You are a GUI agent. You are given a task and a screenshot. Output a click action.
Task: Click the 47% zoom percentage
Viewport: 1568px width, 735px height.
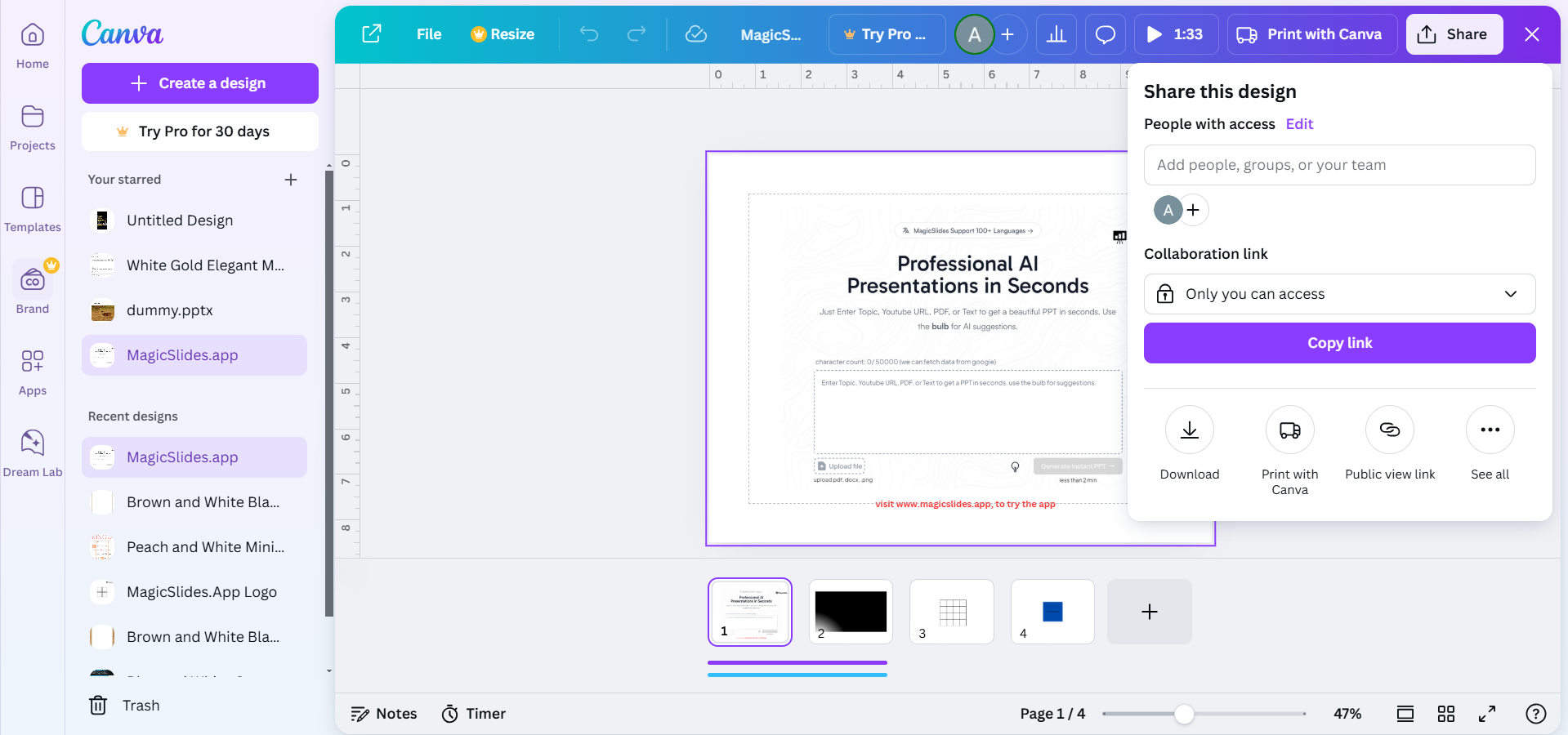tap(1347, 714)
